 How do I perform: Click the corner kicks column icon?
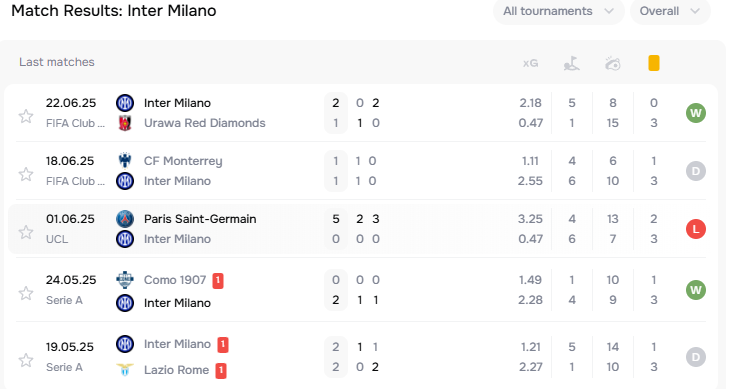click(571, 63)
